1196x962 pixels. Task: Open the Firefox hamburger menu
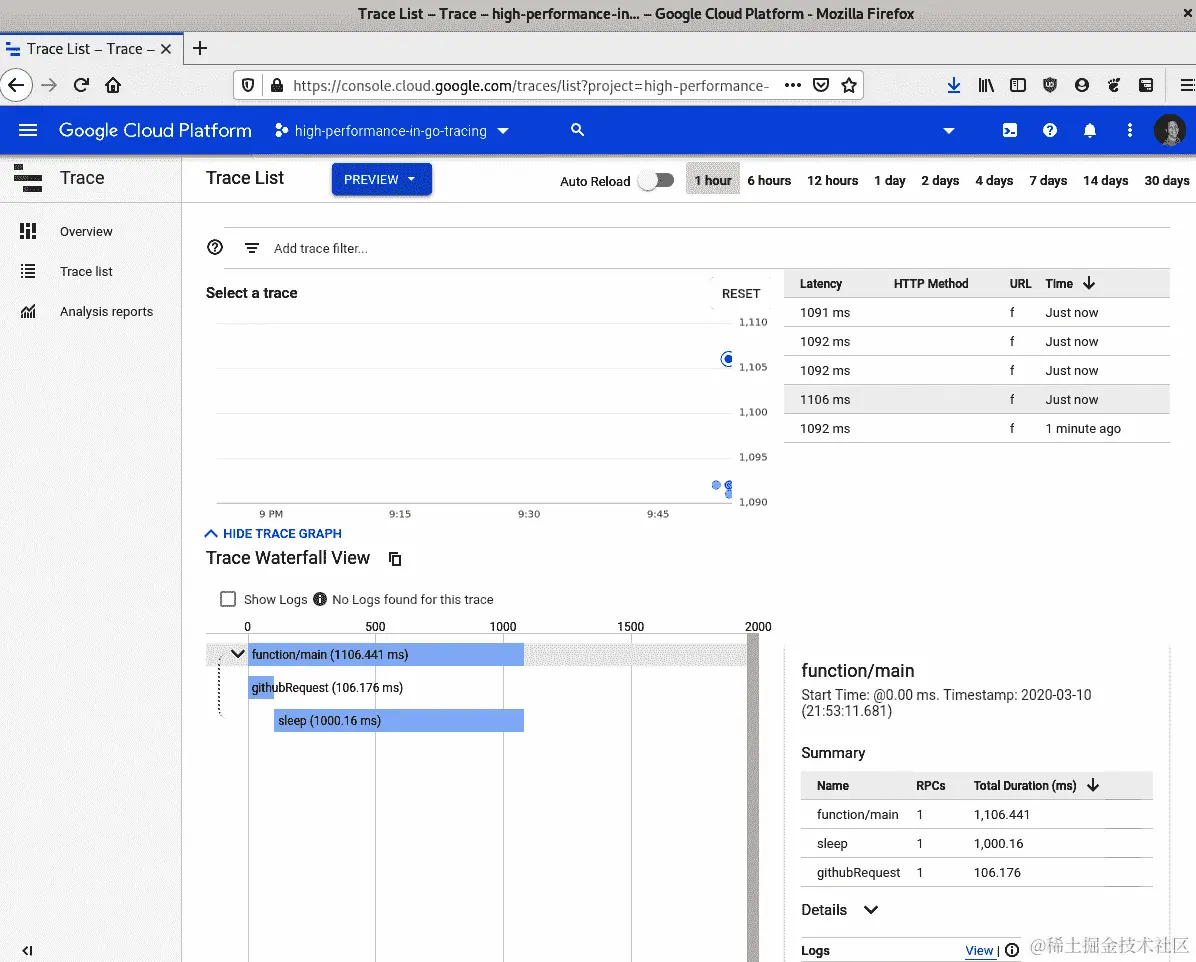1188,85
